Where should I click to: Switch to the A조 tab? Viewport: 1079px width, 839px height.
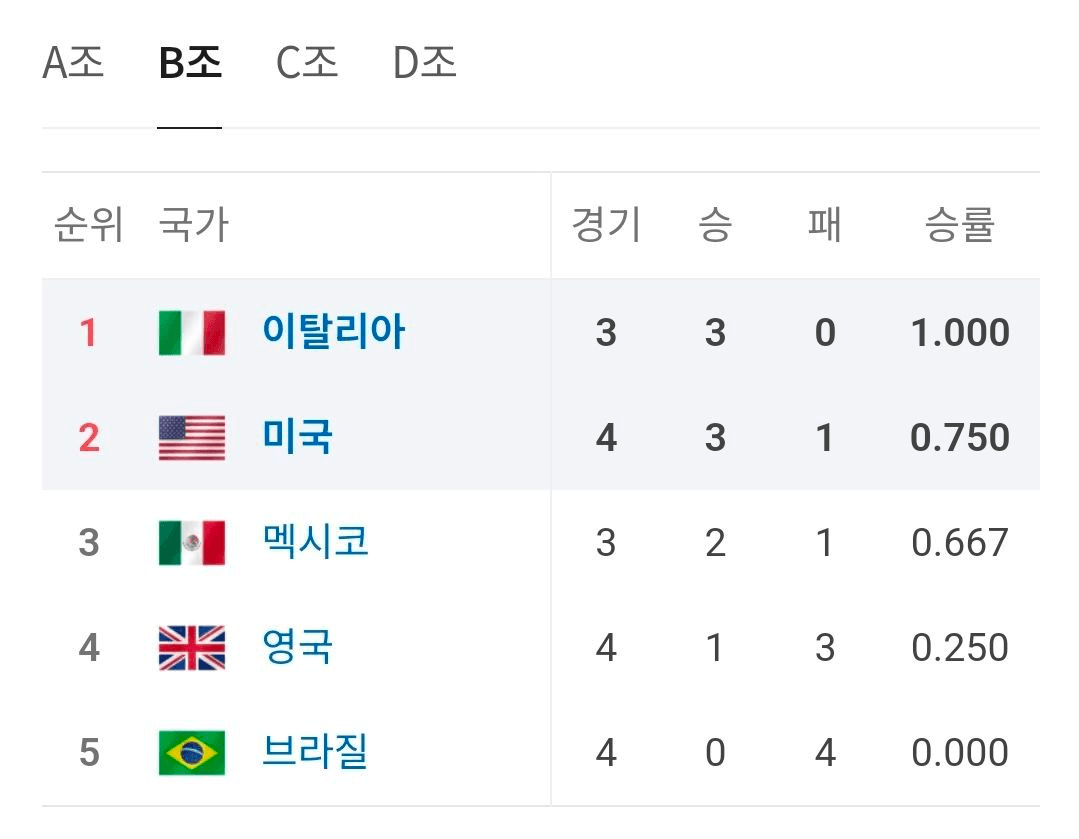pos(73,64)
